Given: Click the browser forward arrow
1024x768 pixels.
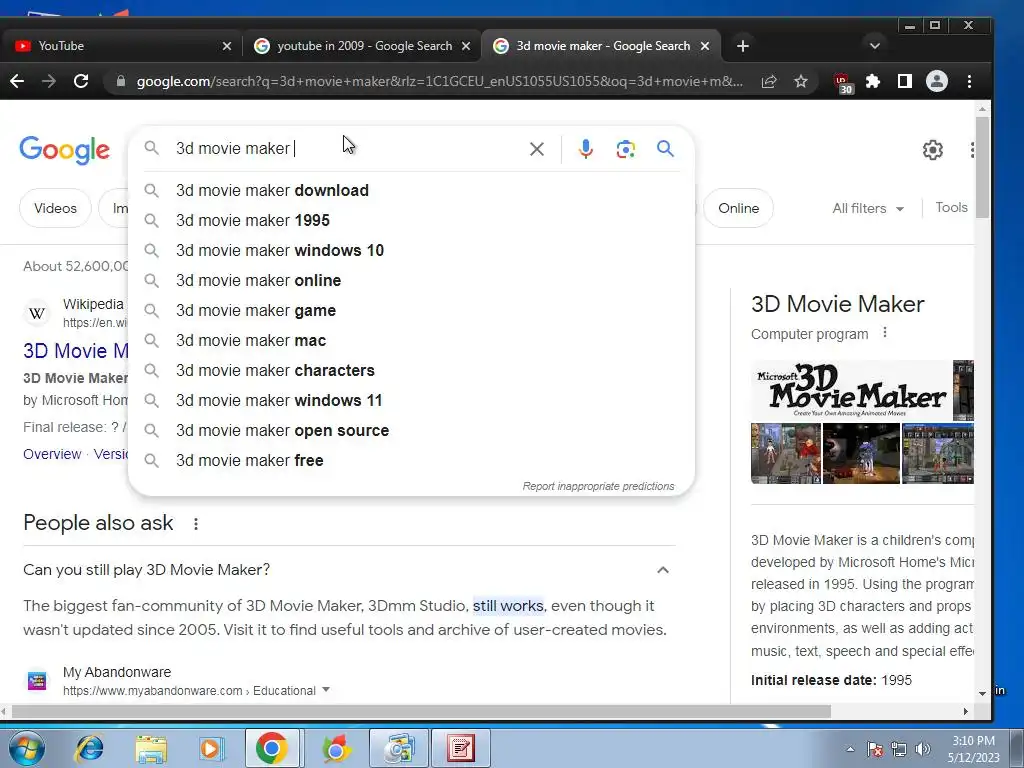Looking at the screenshot, I should [x=49, y=81].
